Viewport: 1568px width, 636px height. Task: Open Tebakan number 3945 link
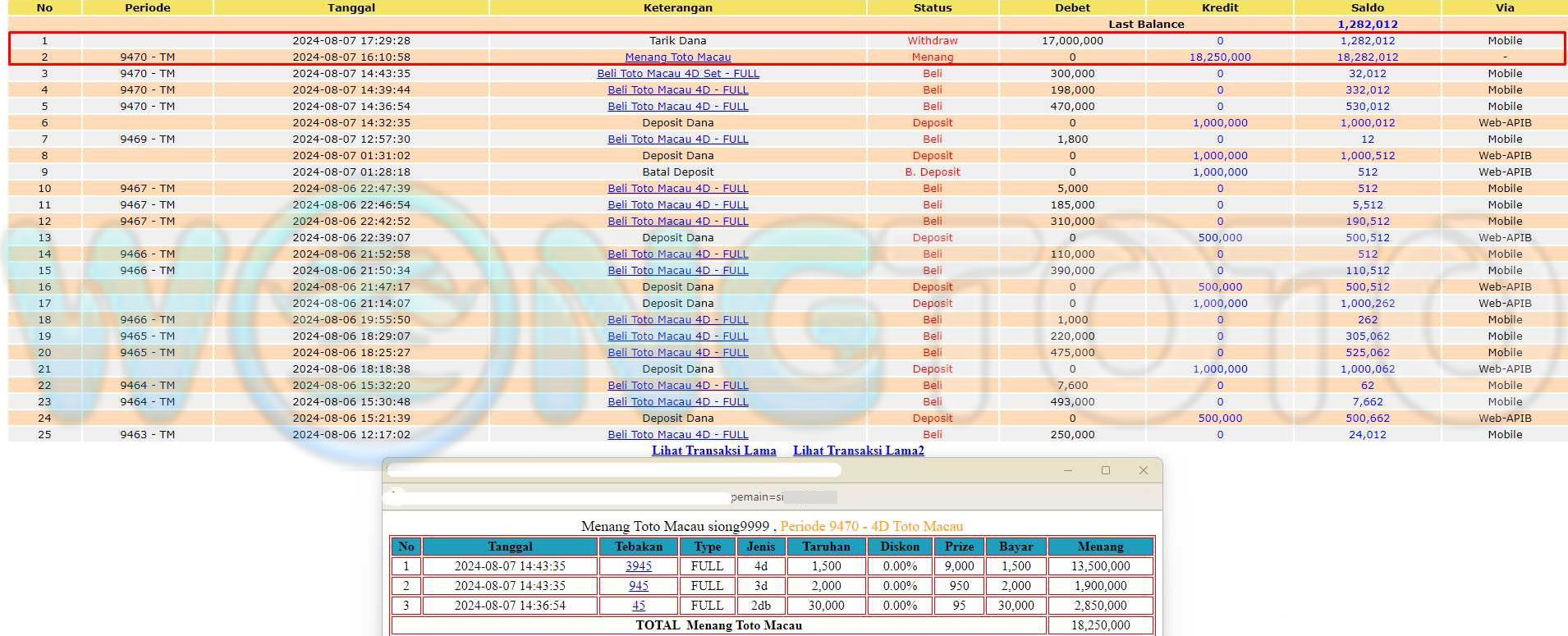click(638, 566)
